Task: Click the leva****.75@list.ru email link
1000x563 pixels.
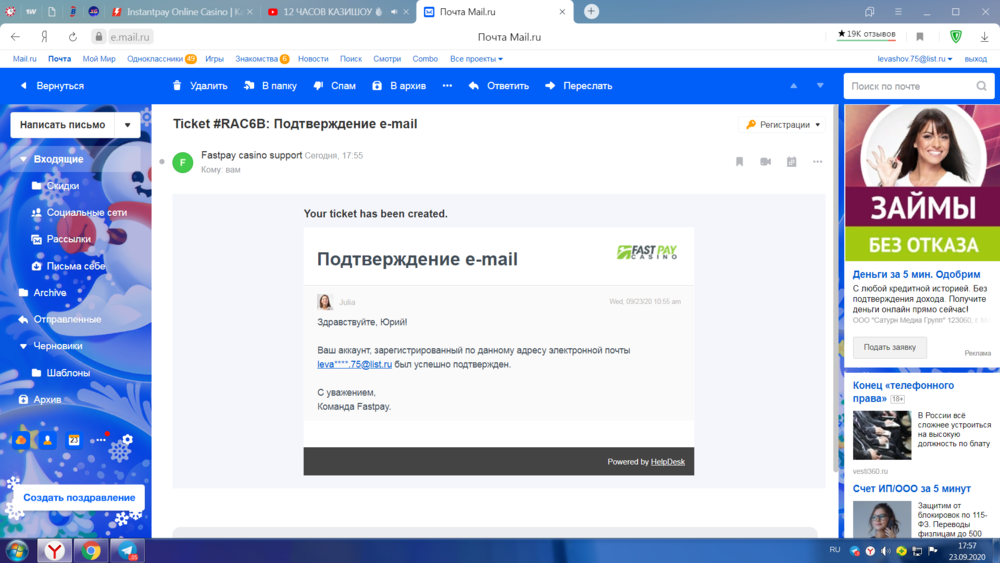Action: tap(355, 365)
